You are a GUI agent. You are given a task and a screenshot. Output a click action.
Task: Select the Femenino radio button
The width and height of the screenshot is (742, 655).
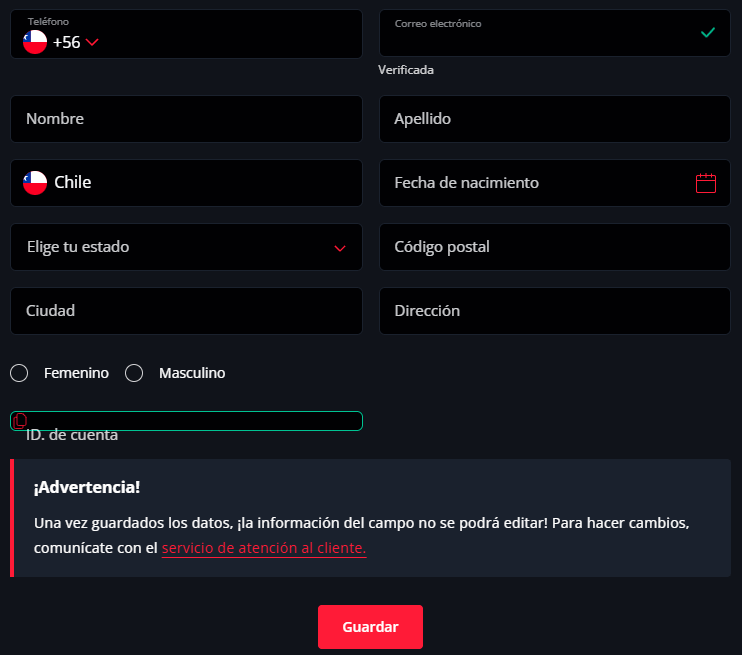tap(19, 373)
